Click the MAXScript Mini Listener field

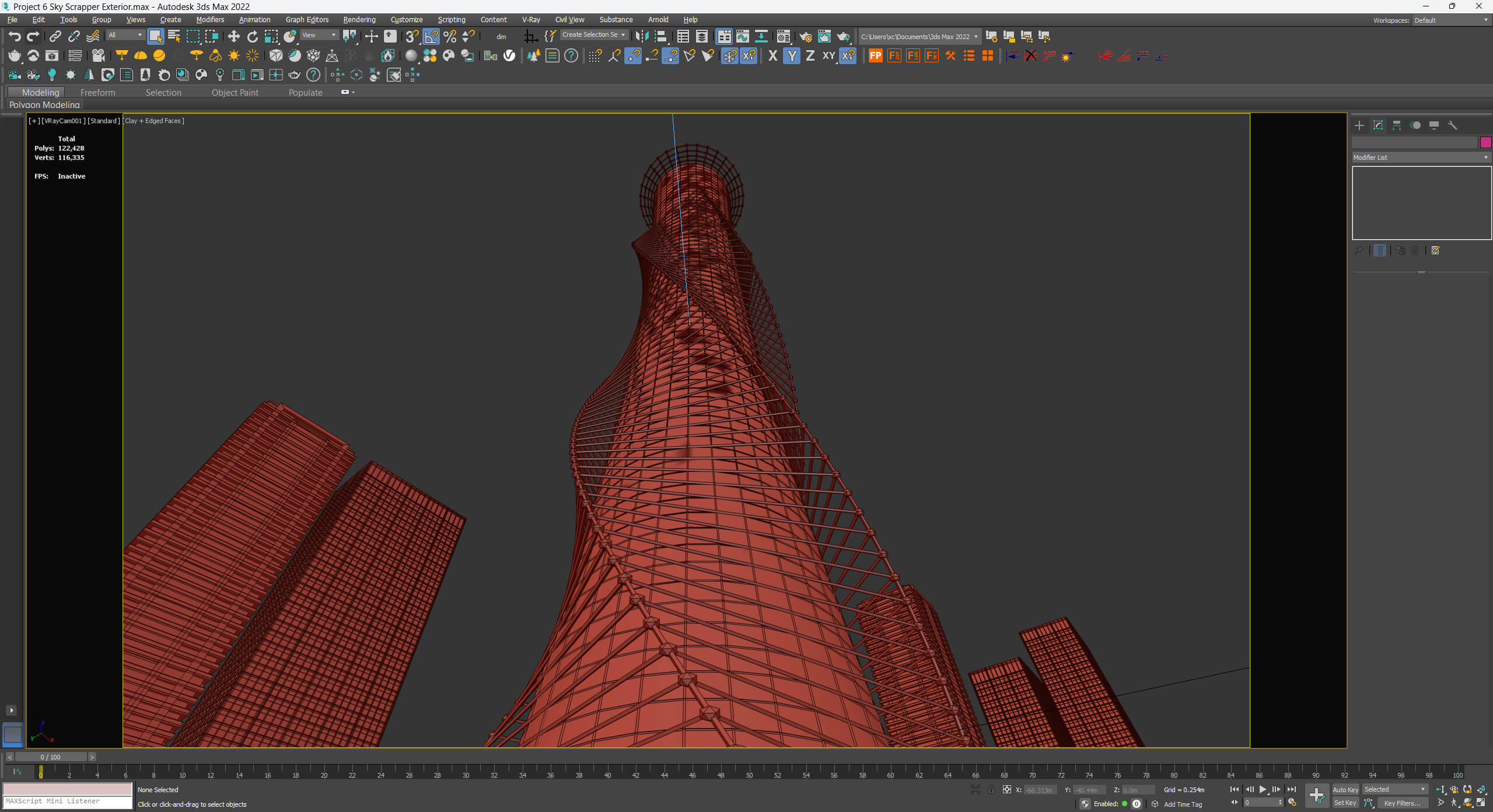tap(68, 801)
